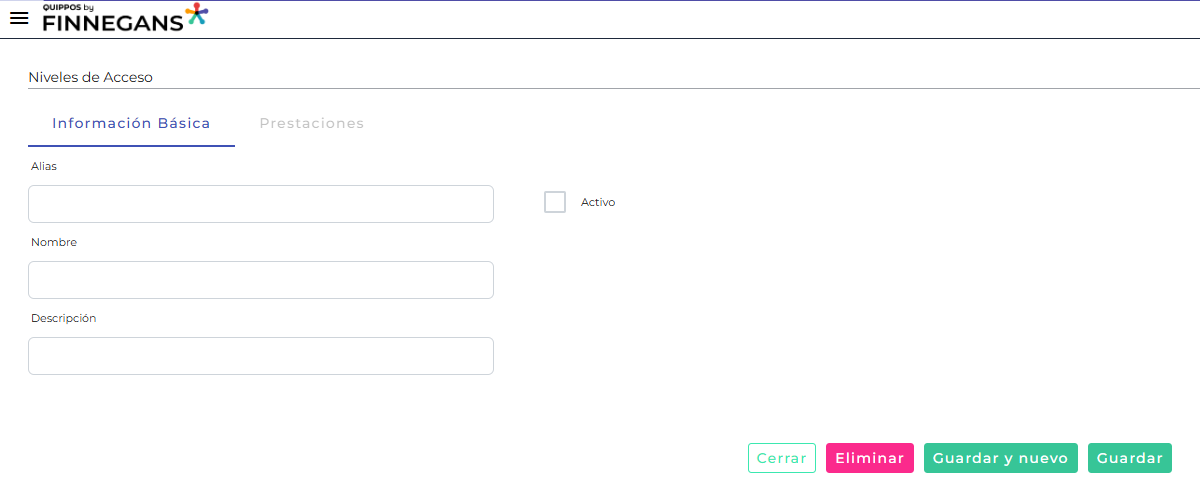This screenshot has height=493, width=1200.
Task: Click the blue underline below Información Básica
Action: pyautogui.click(x=131, y=146)
